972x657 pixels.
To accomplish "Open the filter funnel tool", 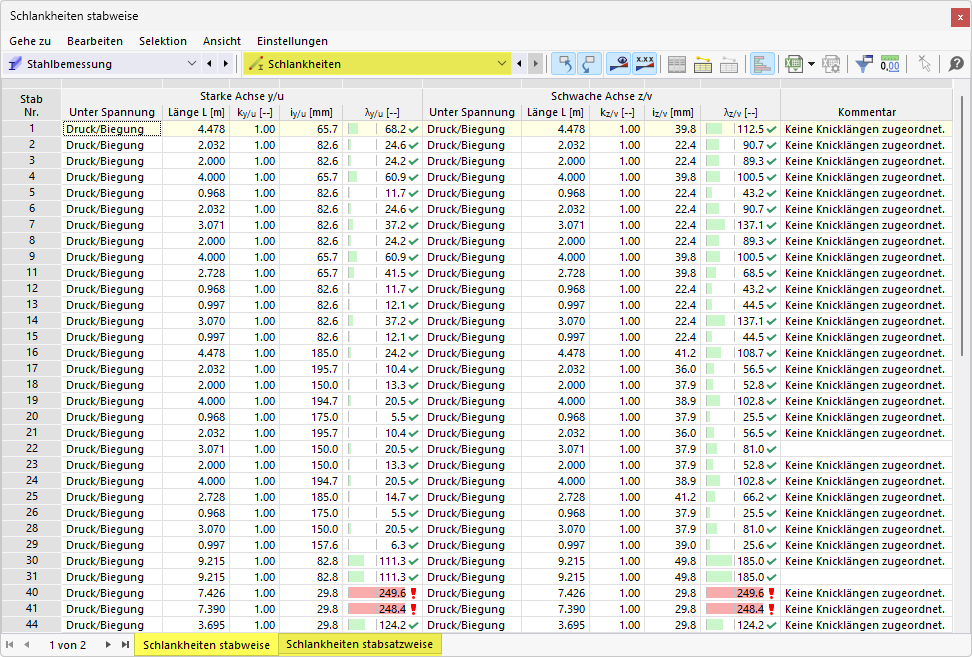I will tap(864, 64).
